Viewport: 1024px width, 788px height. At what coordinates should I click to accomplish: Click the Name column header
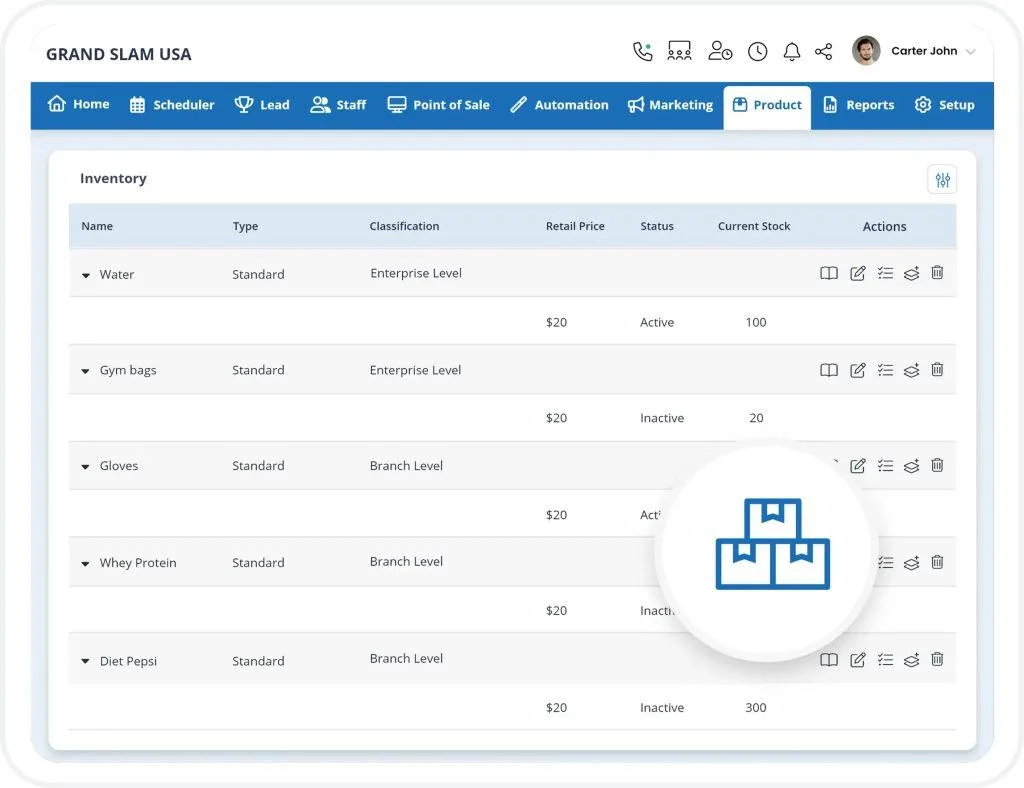97,227
